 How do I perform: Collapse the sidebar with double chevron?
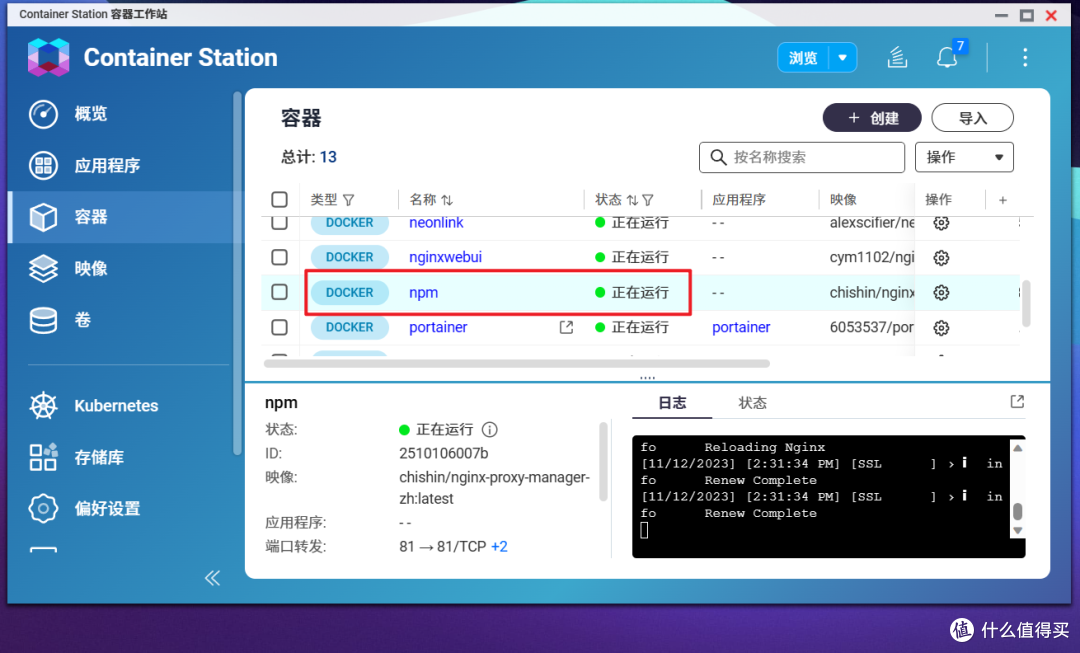pos(212,578)
